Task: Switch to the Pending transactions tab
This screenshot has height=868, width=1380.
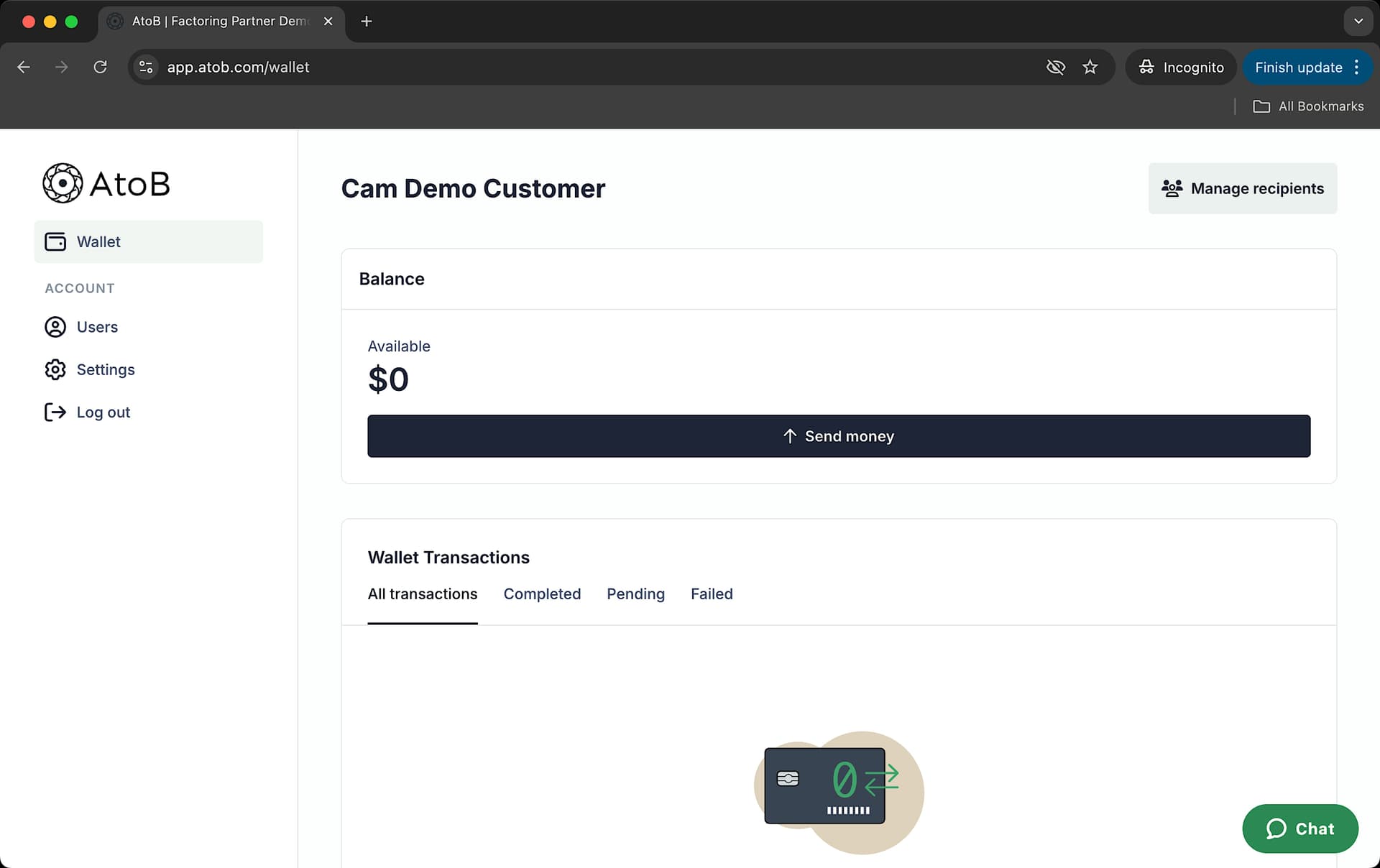Action: tap(635, 594)
